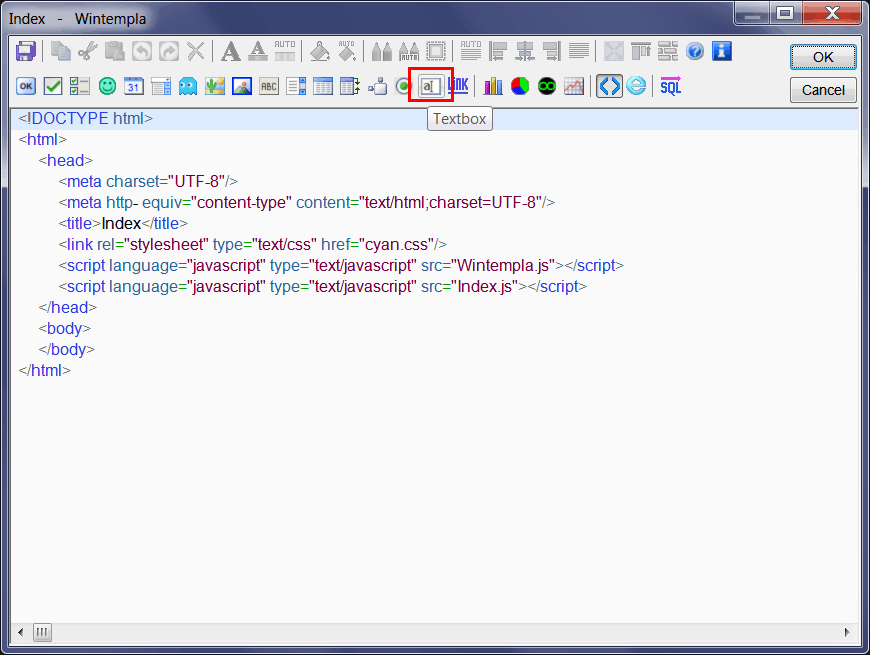
Task: Click the plug connector icon
Action: [x=377, y=87]
